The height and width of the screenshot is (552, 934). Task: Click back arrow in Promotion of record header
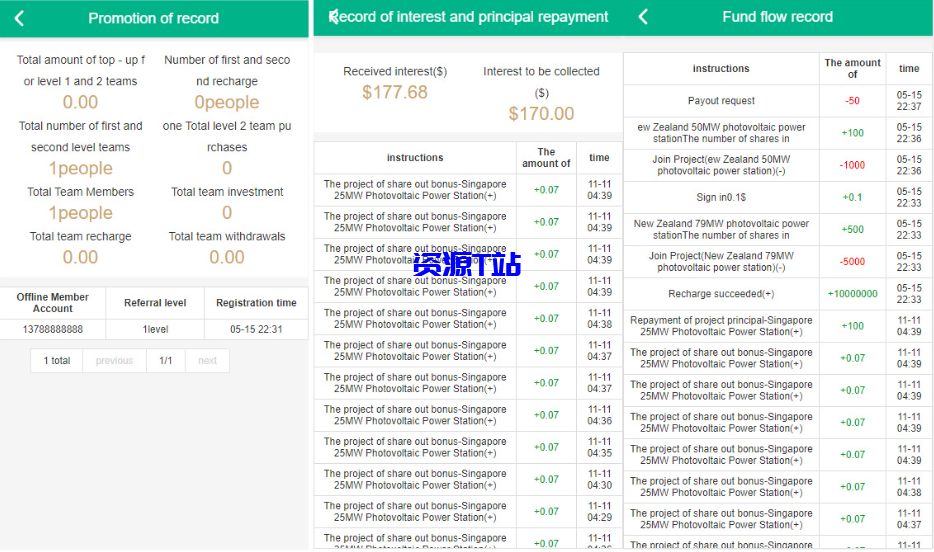click(x=19, y=18)
